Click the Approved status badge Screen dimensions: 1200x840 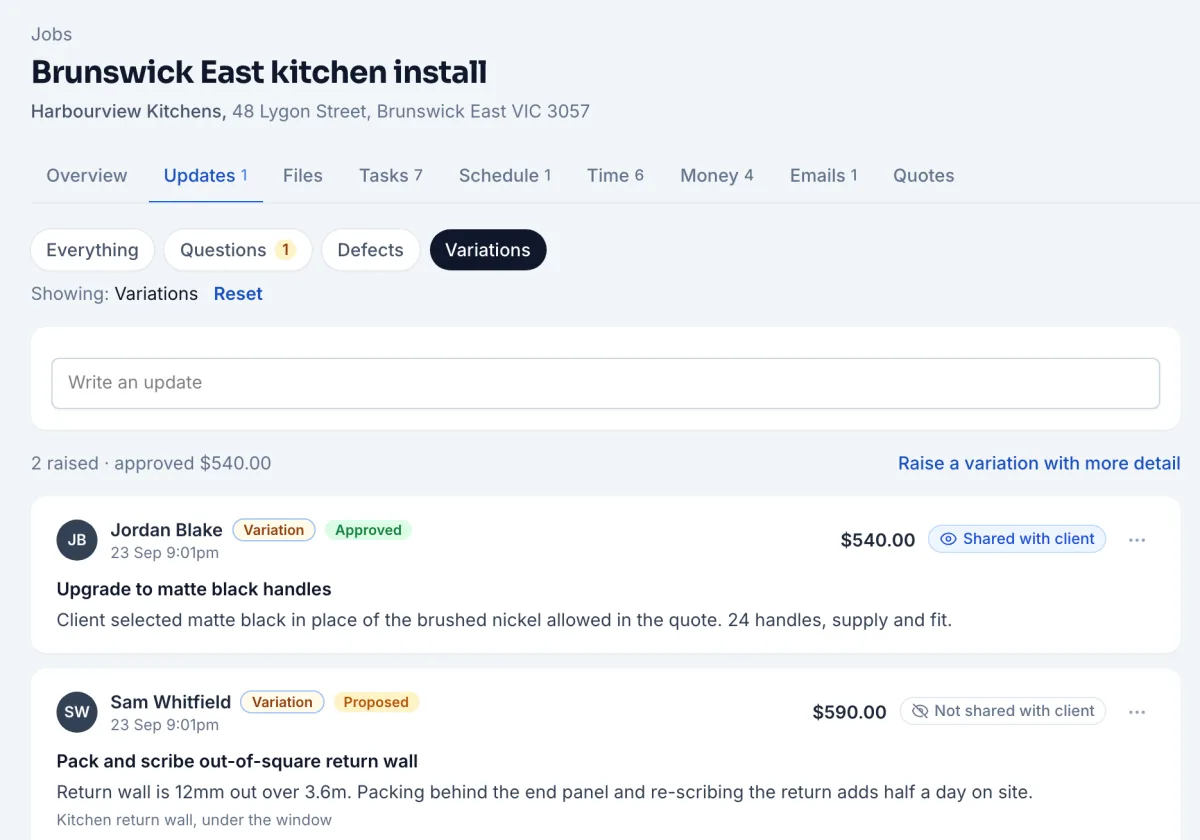click(x=368, y=530)
